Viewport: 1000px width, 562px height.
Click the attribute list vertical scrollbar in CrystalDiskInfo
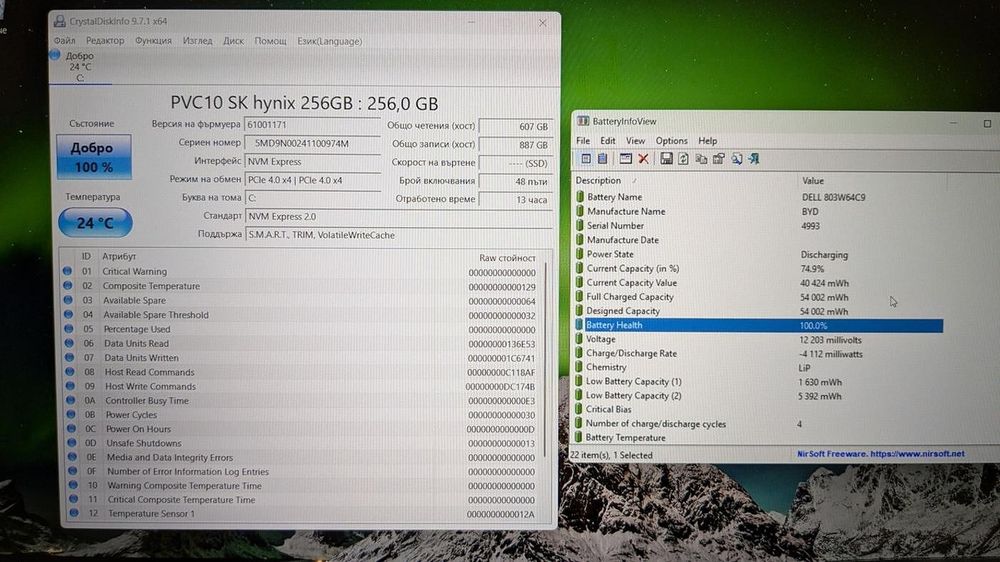point(546,360)
